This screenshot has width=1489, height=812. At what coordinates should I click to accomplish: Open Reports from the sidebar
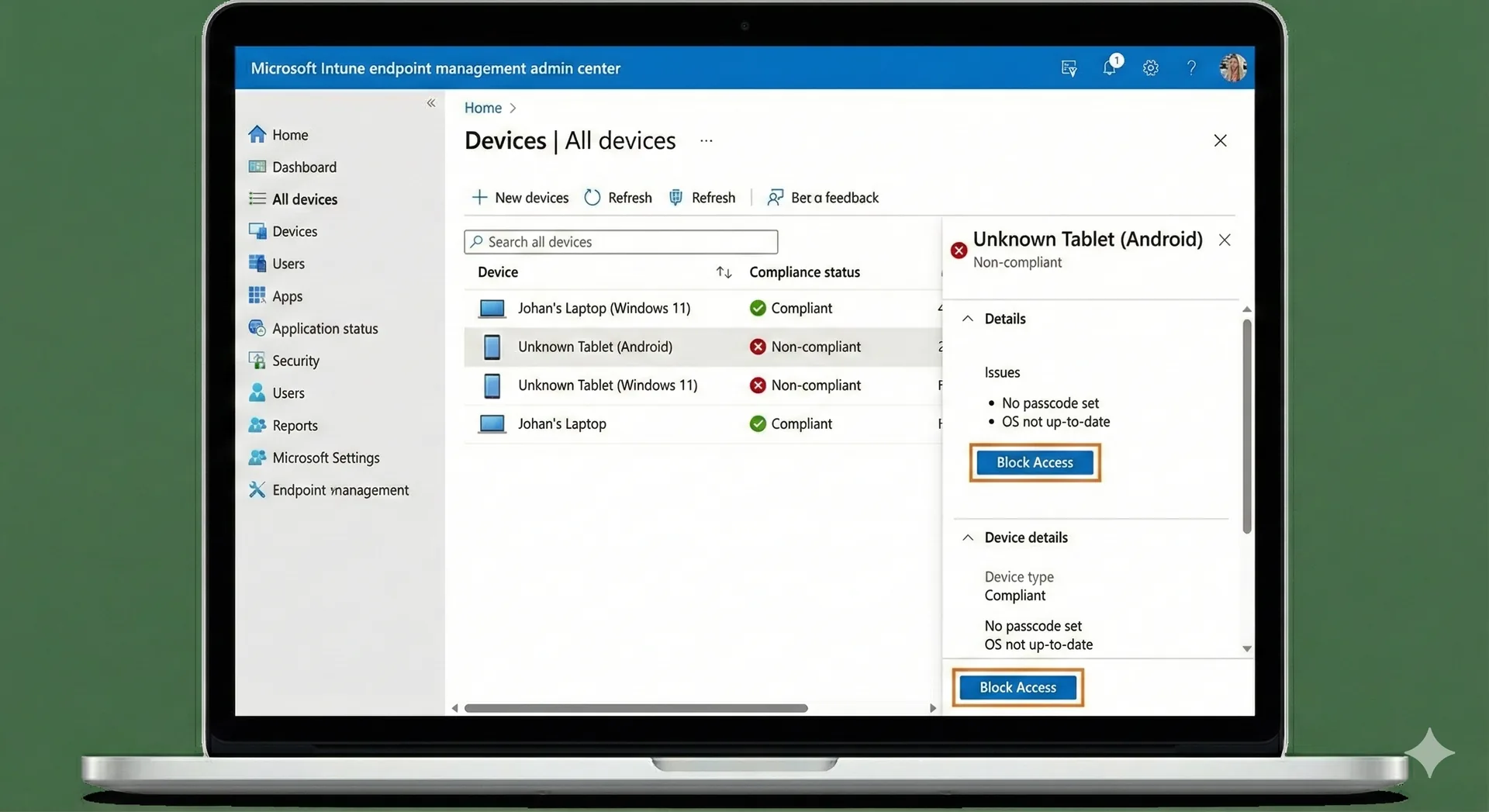(295, 426)
